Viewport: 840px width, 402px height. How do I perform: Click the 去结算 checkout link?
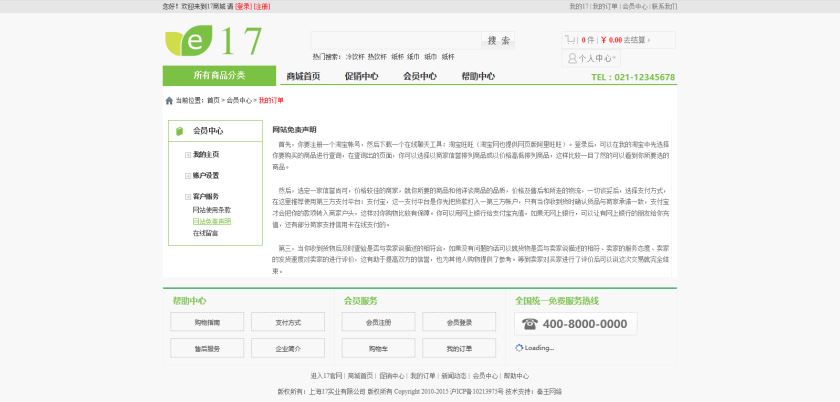[x=636, y=40]
